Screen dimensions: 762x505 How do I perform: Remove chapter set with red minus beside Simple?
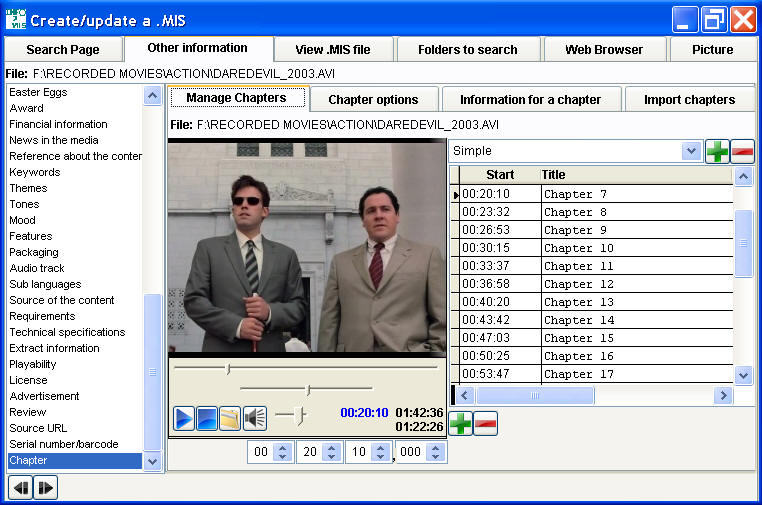(x=742, y=151)
